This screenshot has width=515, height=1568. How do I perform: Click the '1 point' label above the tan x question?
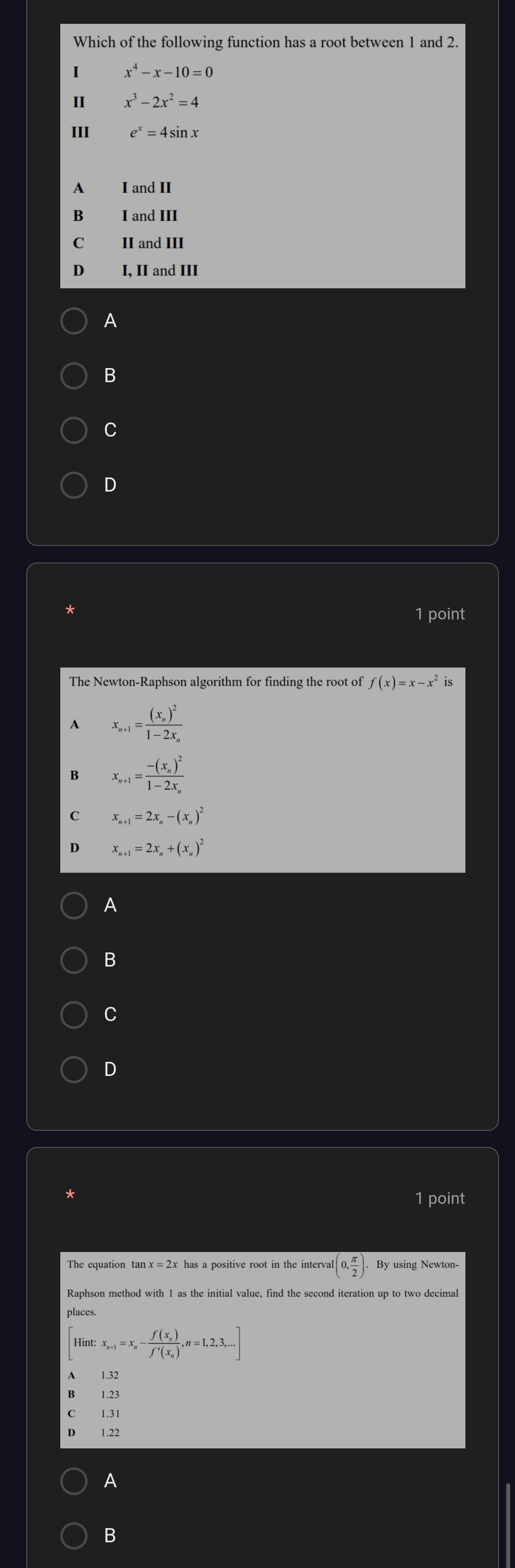[440, 1198]
